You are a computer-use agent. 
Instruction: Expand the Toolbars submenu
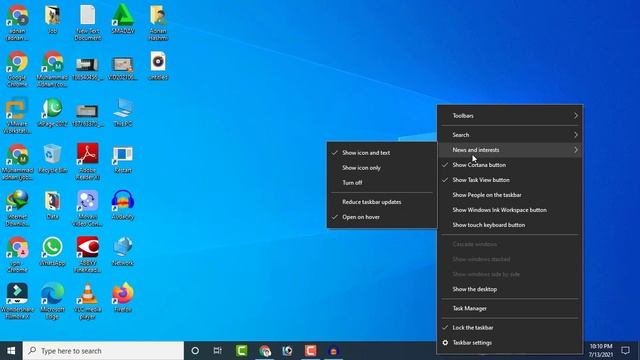tap(510, 116)
